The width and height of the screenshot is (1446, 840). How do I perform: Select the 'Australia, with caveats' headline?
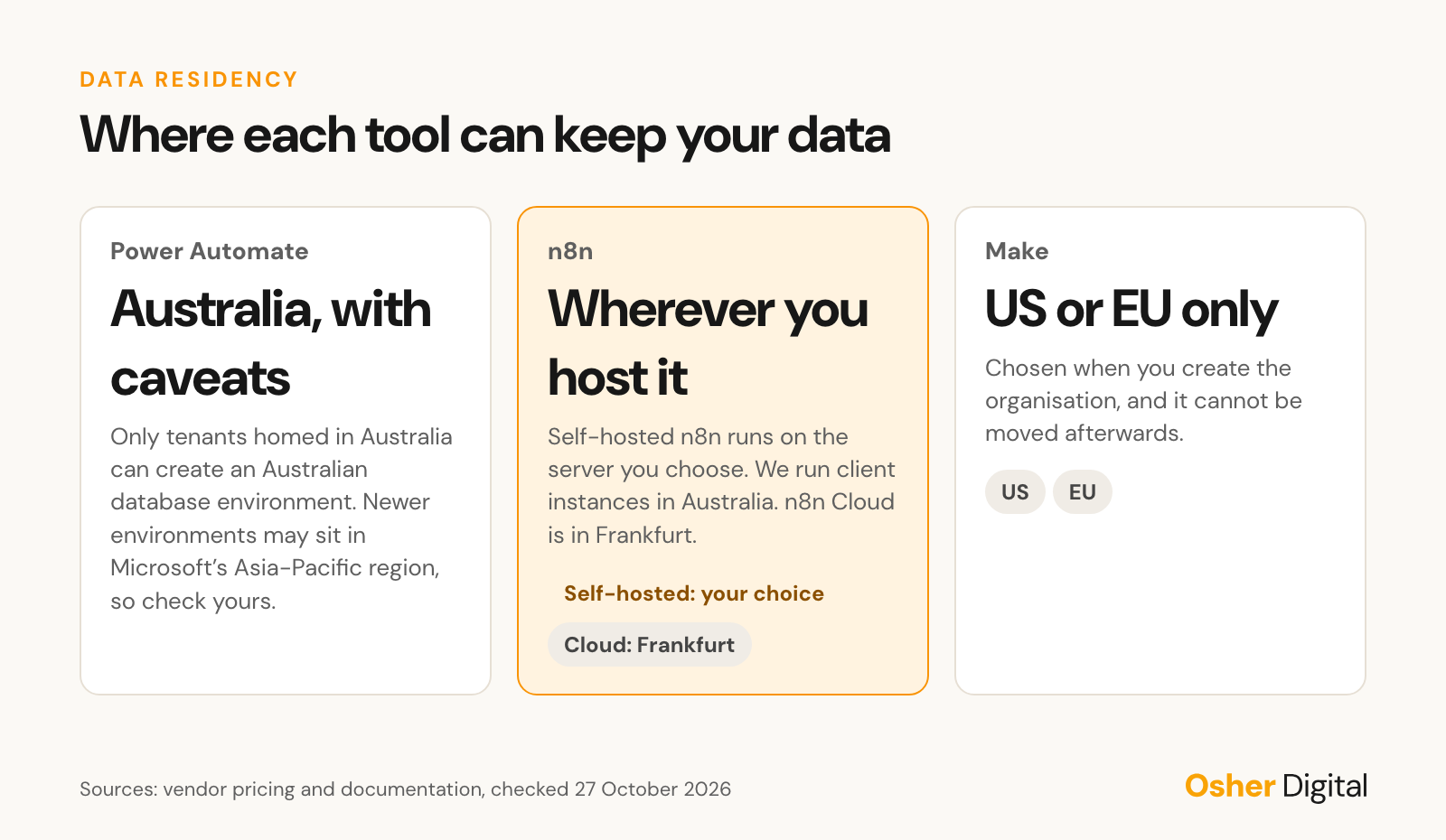[x=271, y=343]
